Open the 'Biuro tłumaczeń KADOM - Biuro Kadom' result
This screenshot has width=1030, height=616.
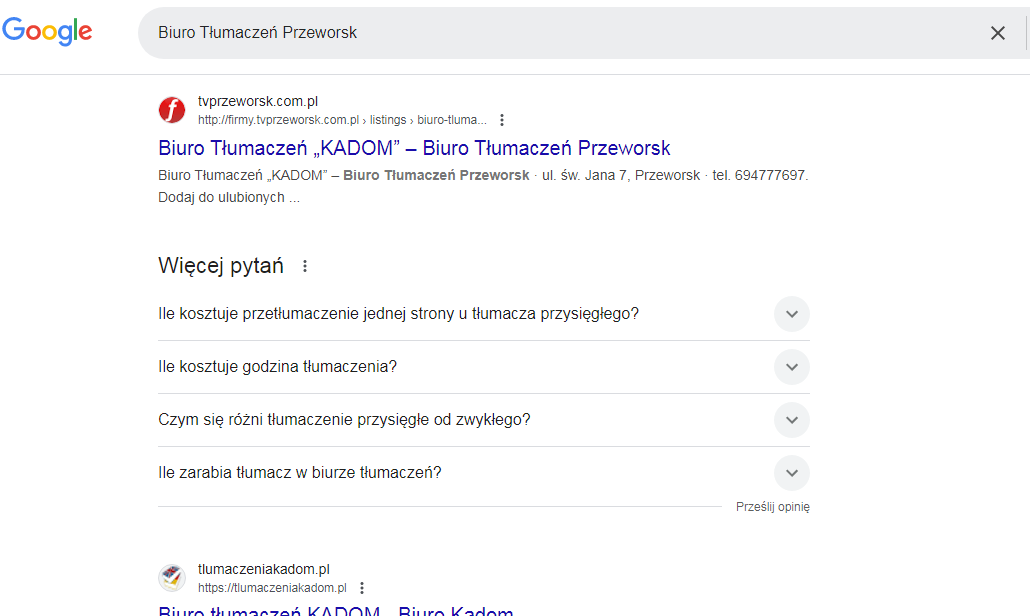(x=336, y=611)
